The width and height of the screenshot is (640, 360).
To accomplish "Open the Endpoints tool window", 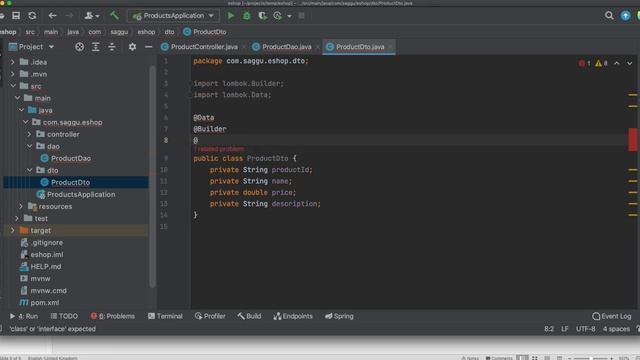I will (x=293, y=316).
